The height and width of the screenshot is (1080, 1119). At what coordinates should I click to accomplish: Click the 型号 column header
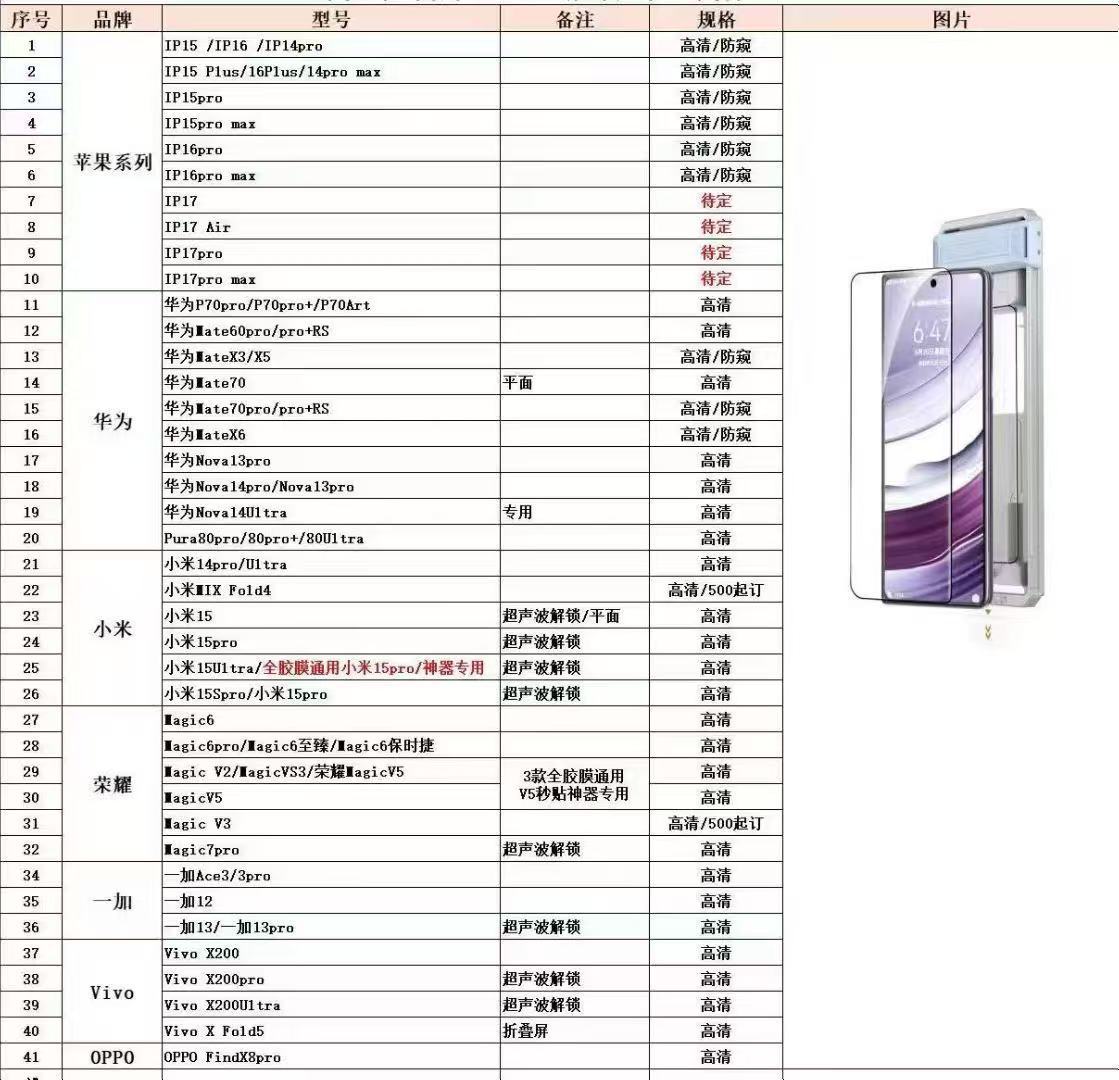click(331, 19)
